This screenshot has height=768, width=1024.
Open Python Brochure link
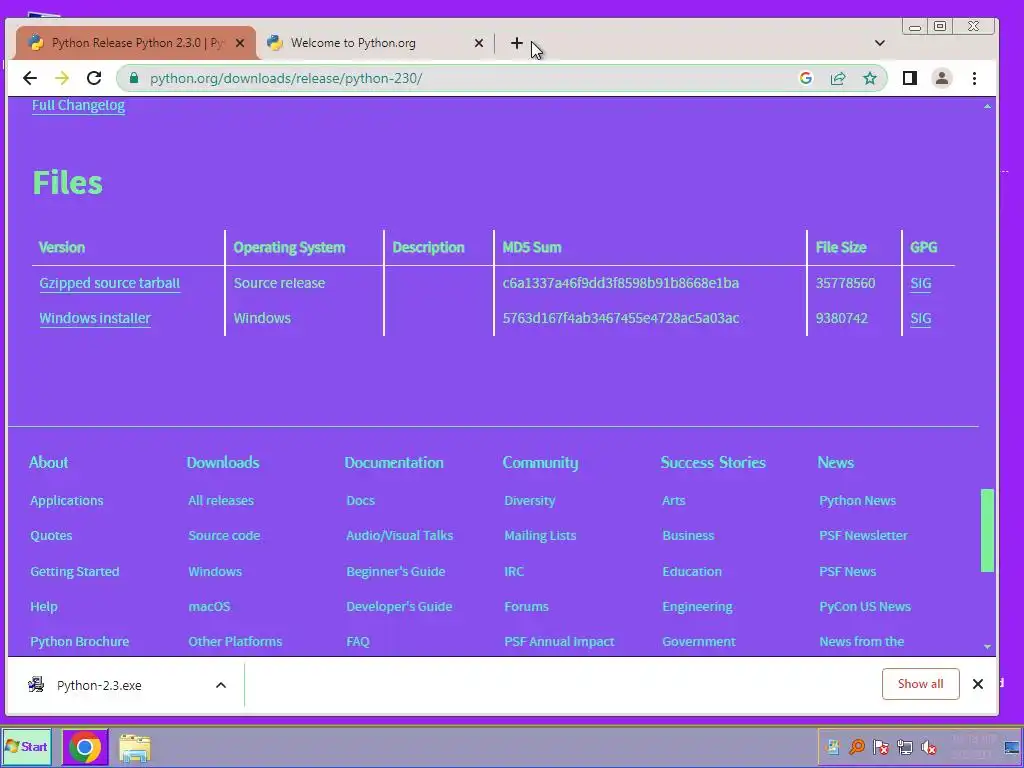[80, 641]
